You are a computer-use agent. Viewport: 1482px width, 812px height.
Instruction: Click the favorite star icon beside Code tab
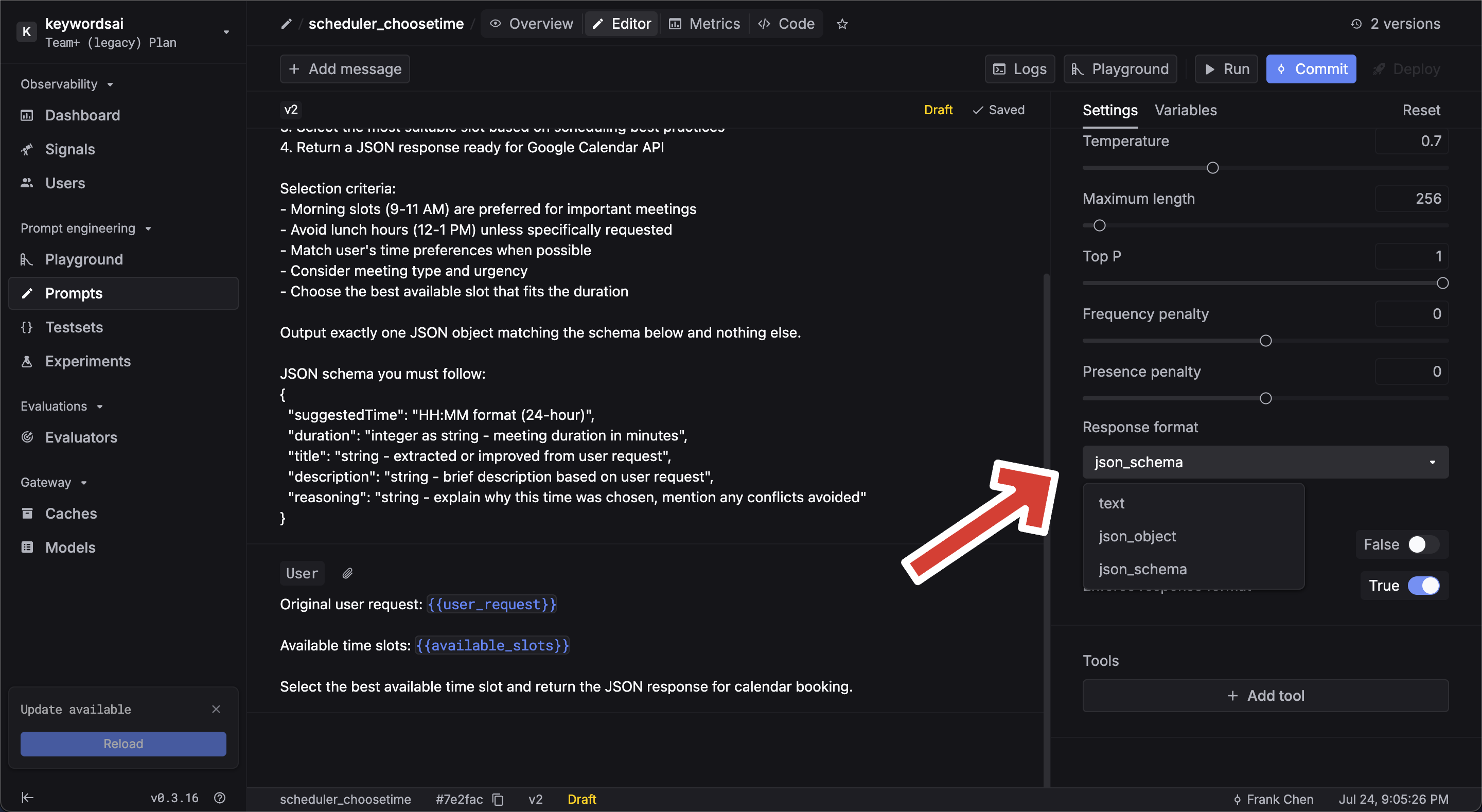[842, 24]
